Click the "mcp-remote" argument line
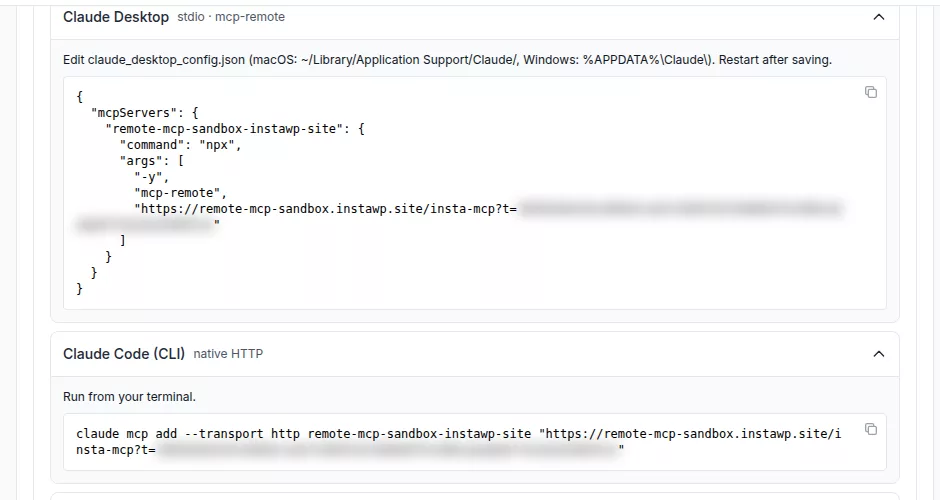Viewport: 940px width, 500px height. tap(181, 192)
